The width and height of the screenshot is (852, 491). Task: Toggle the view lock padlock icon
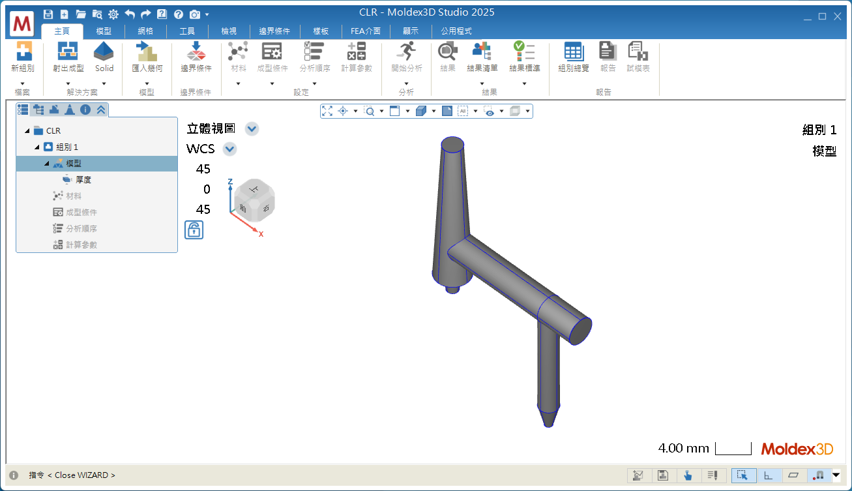click(194, 230)
